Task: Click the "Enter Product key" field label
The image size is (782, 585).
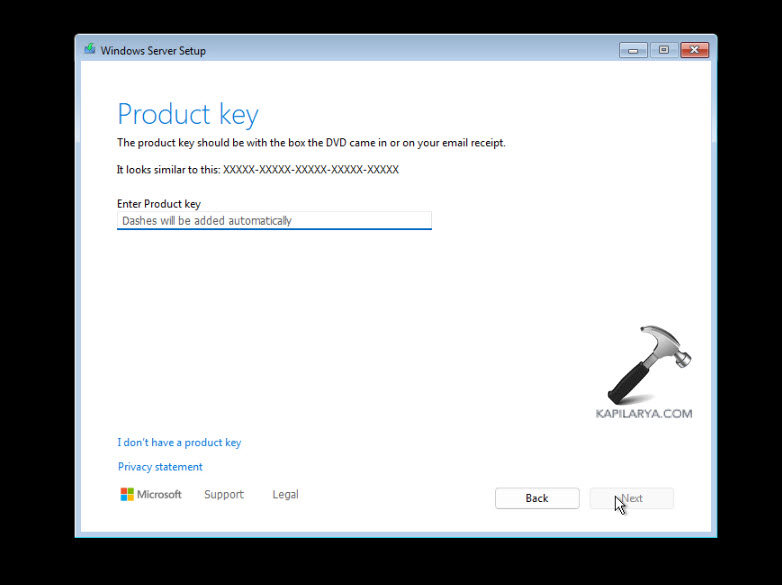Action: tap(159, 203)
